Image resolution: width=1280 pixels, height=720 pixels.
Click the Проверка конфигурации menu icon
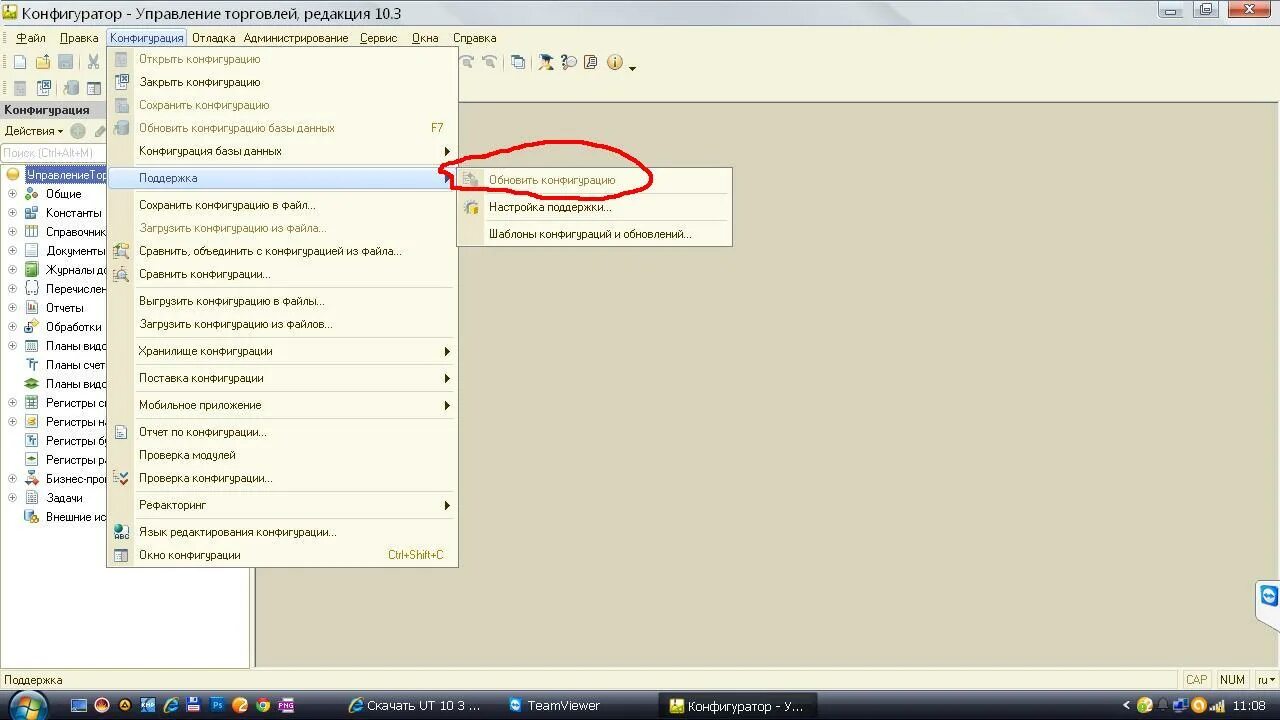pos(121,478)
